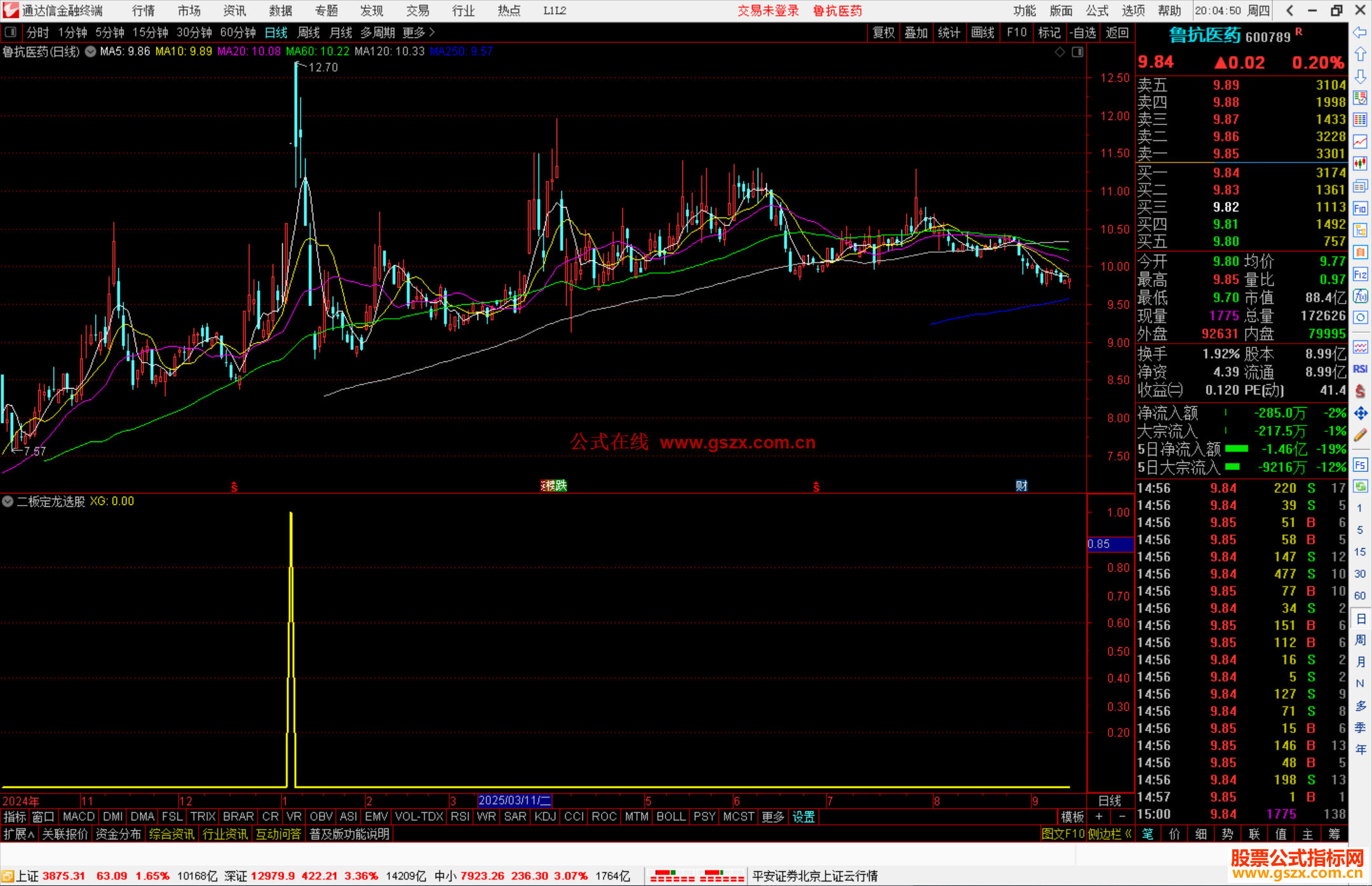Open the orange document icon in sidebar
Image resolution: width=1372 pixels, height=886 pixels.
click(1360, 252)
